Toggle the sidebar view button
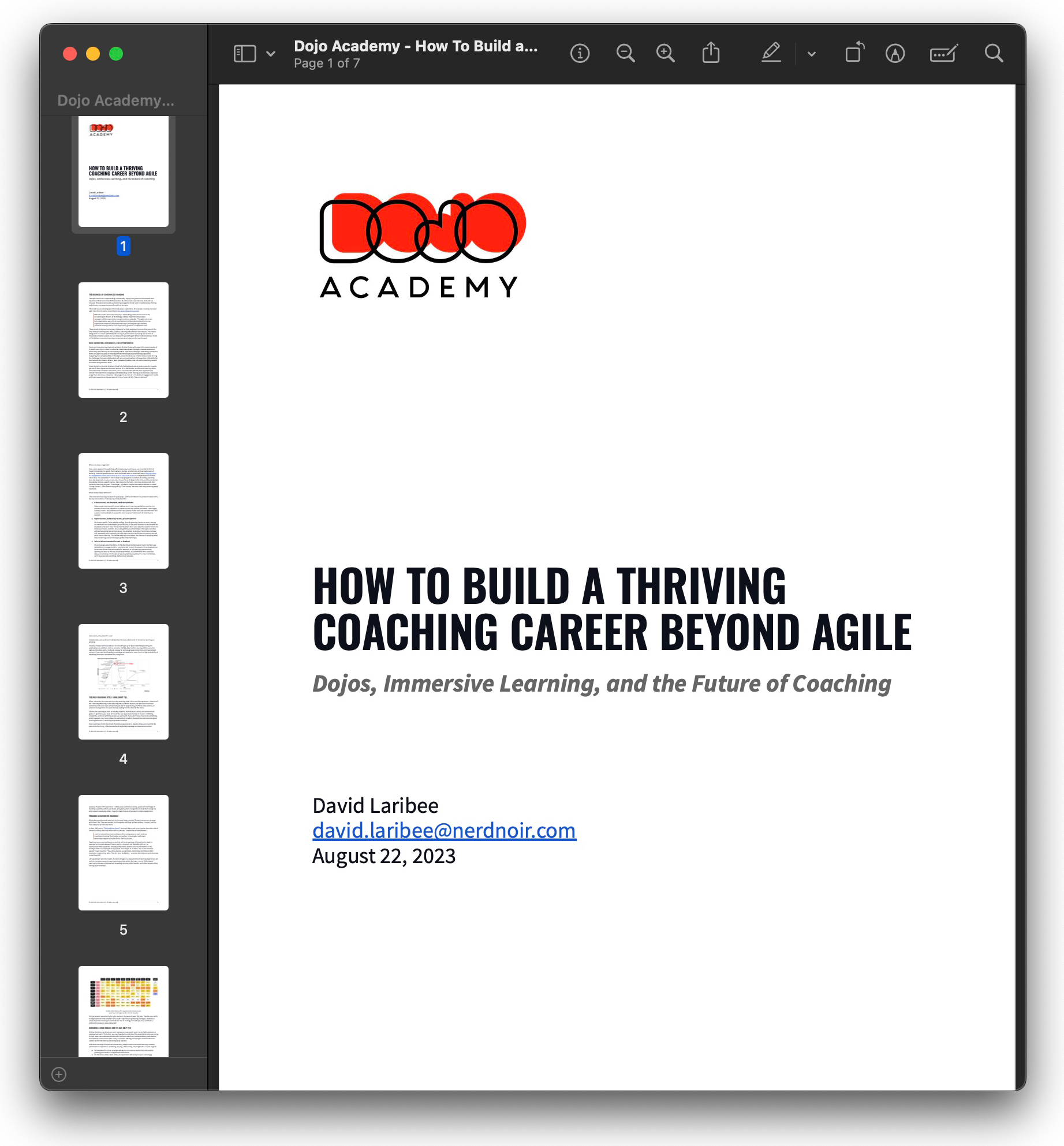 click(x=244, y=54)
